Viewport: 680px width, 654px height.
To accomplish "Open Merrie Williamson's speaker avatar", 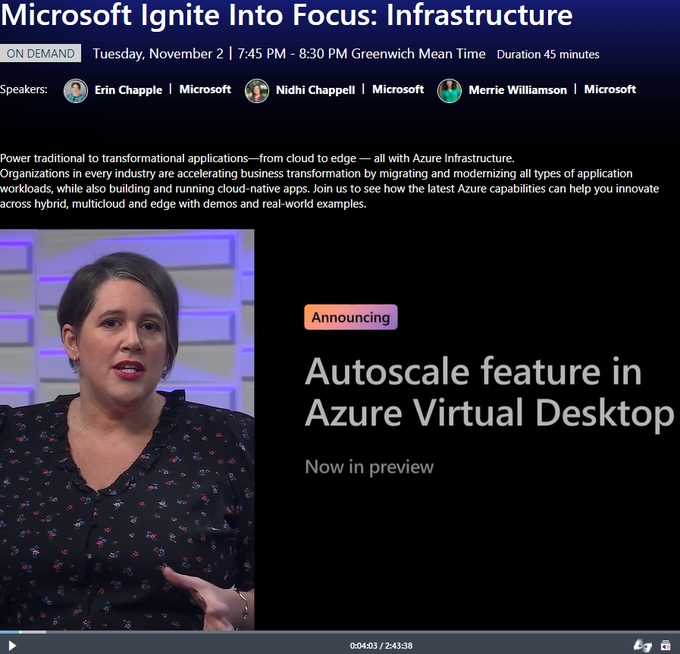I will 449,91.
